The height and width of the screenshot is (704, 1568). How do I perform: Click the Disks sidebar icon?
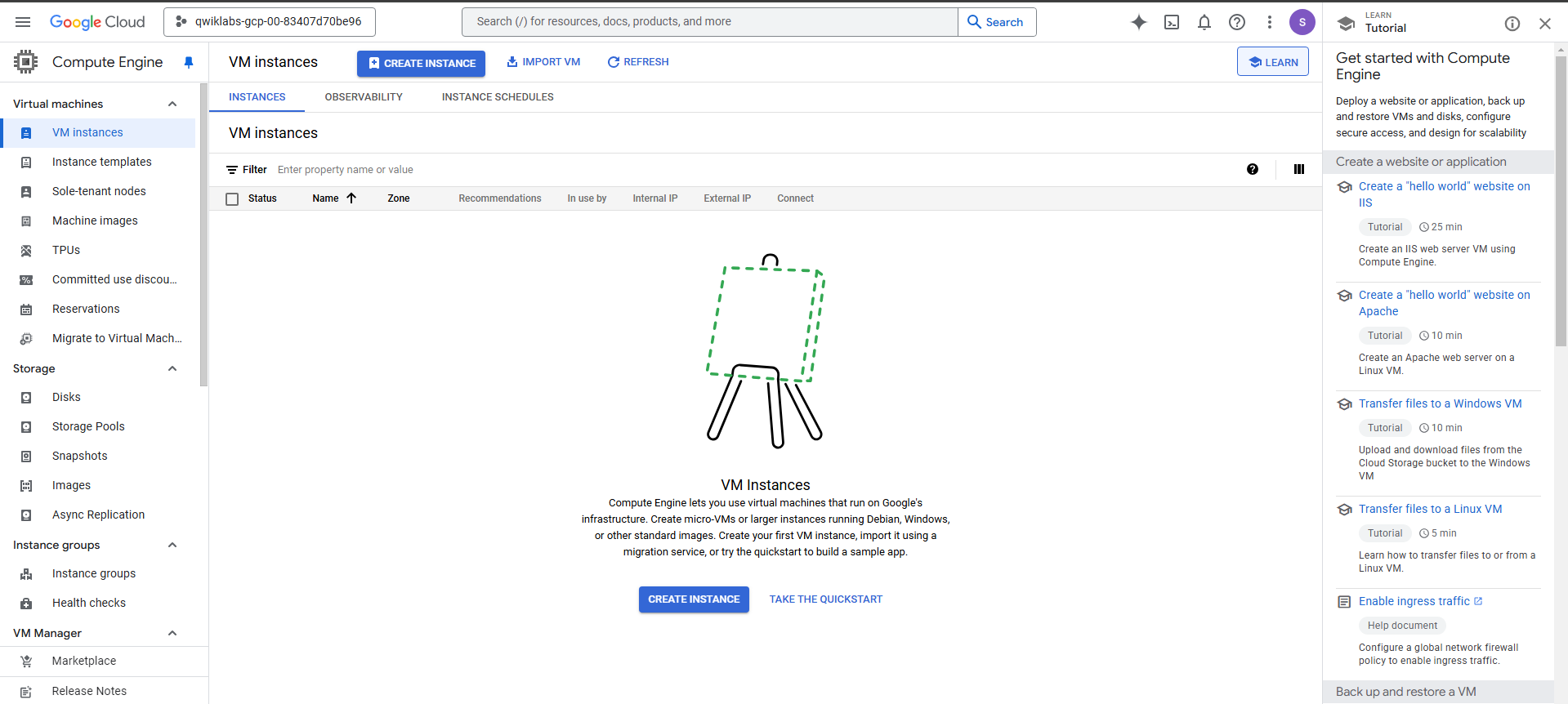[26, 398]
